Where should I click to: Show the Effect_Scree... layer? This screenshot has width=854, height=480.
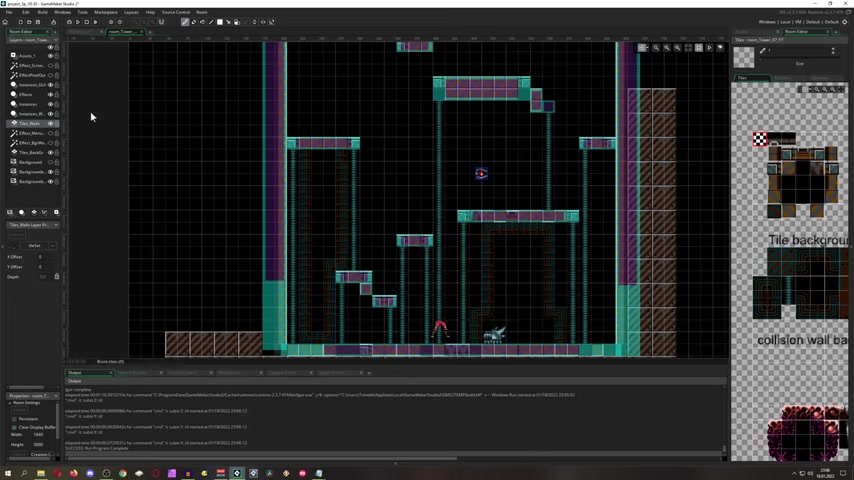[x=50, y=65]
